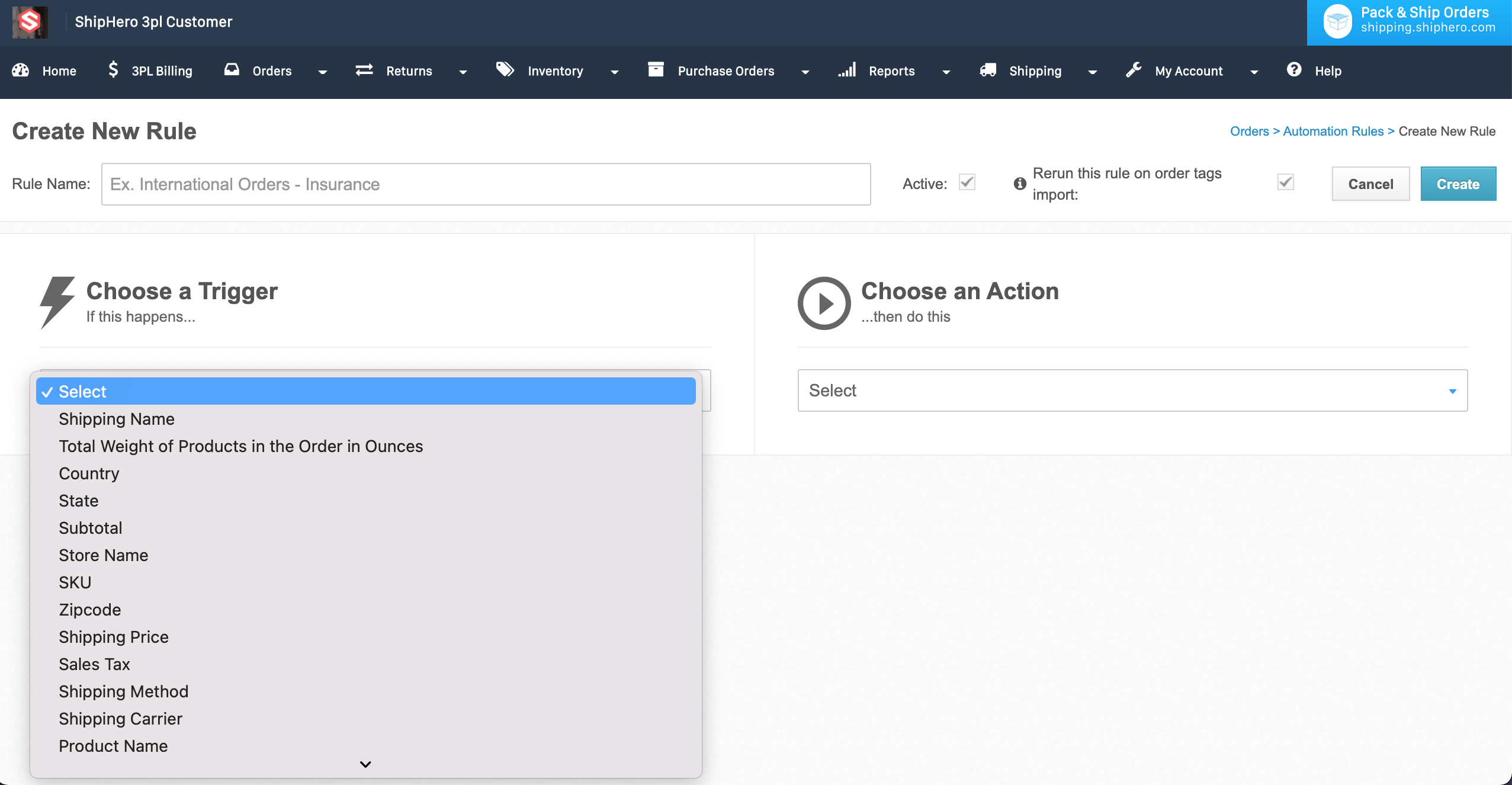Click the 3PL Billing dollar icon
Viewport: 1512px width, 785px height.
click(113, 70)
